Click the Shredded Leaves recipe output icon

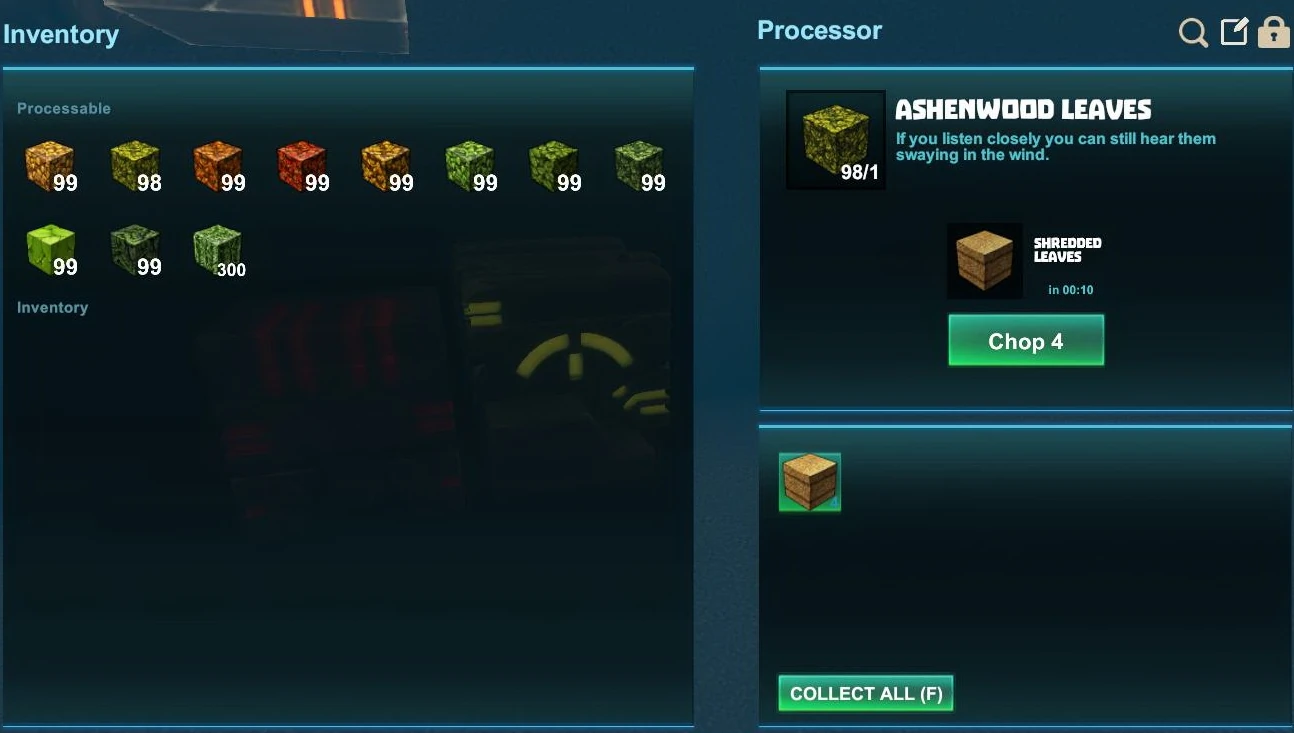point(984,260)
